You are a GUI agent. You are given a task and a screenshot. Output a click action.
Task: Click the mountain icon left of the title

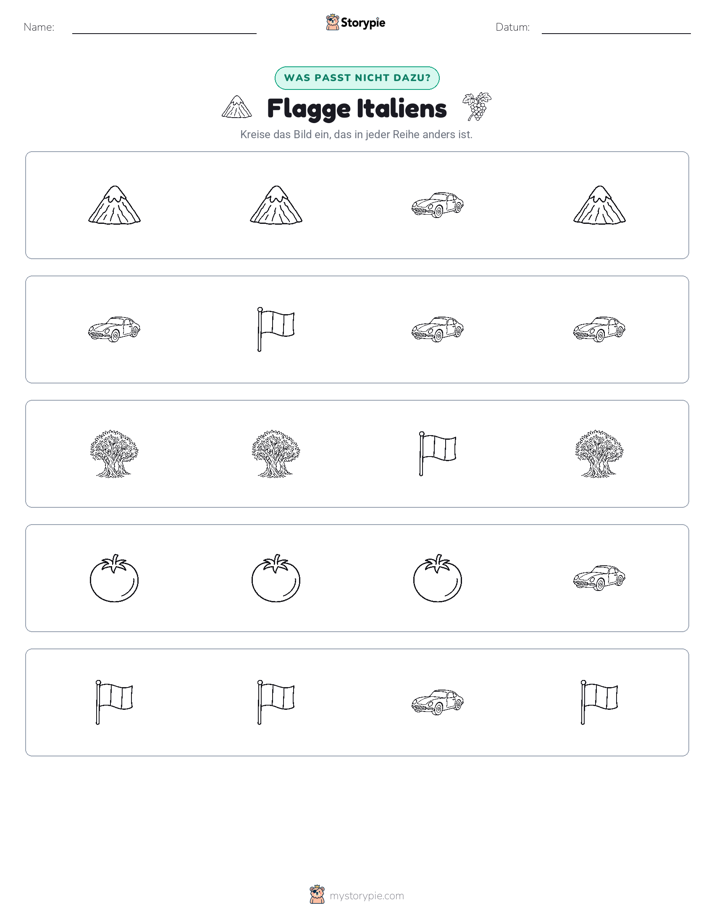pyautogui.click(x=236, y=107)
